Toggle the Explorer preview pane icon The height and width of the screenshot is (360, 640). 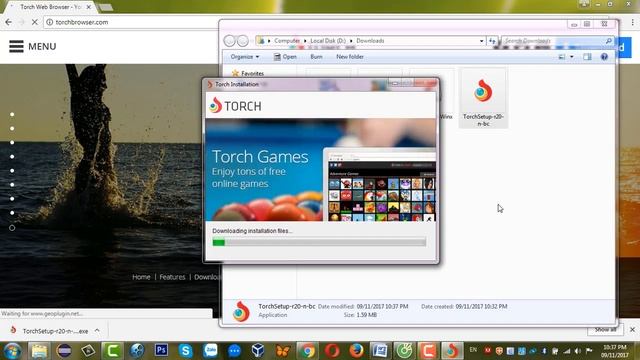point(587,57)
